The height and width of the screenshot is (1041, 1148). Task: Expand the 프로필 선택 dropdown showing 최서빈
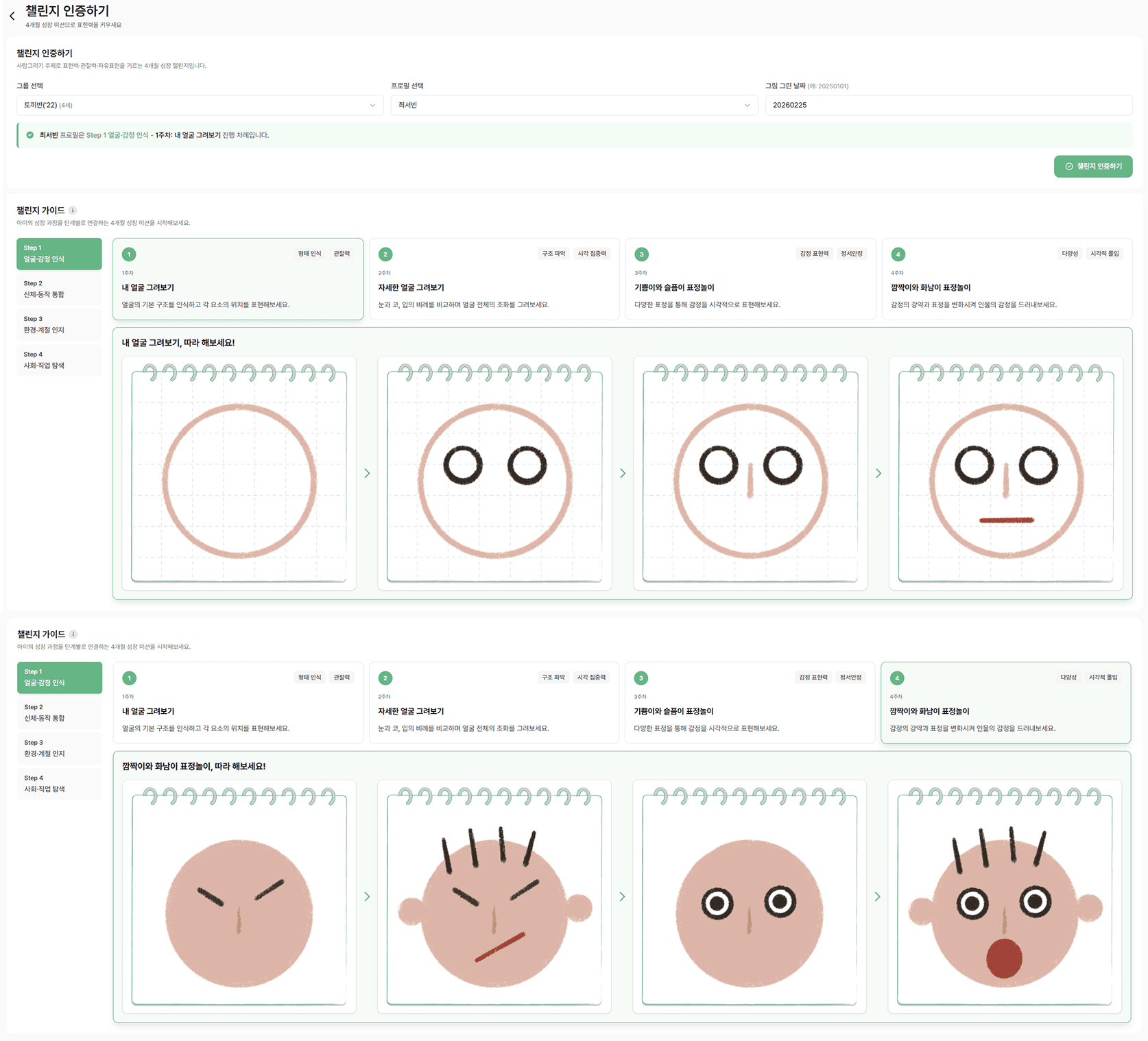coord(573,105)
